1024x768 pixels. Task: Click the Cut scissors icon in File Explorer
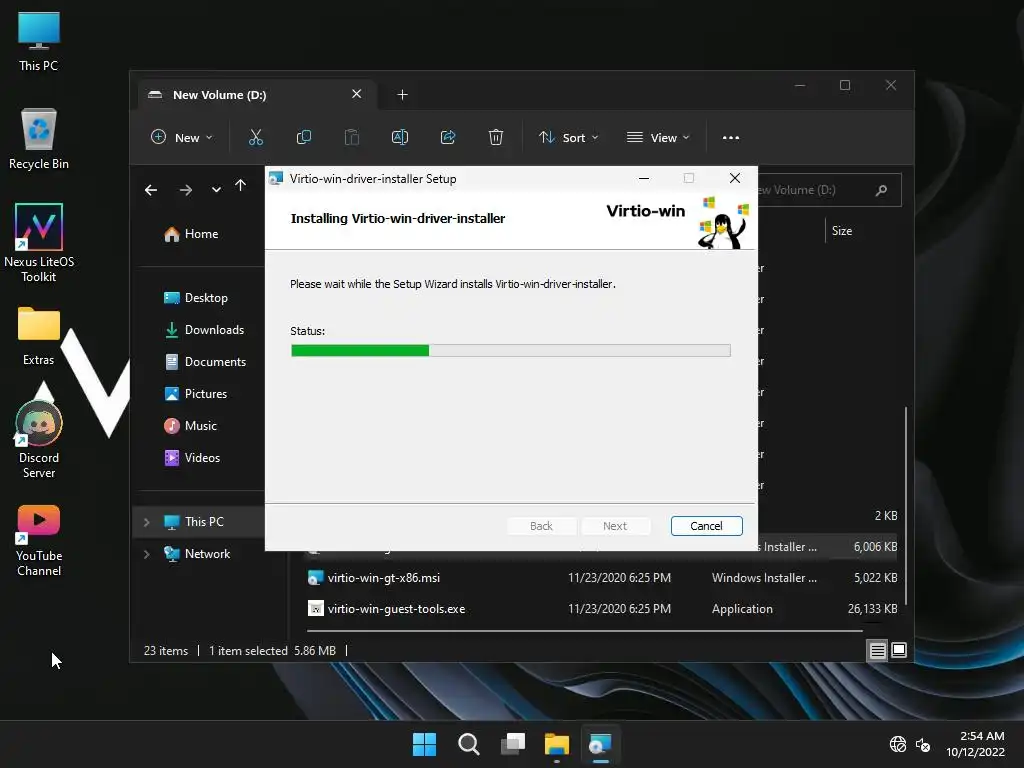tap(255, 137)
